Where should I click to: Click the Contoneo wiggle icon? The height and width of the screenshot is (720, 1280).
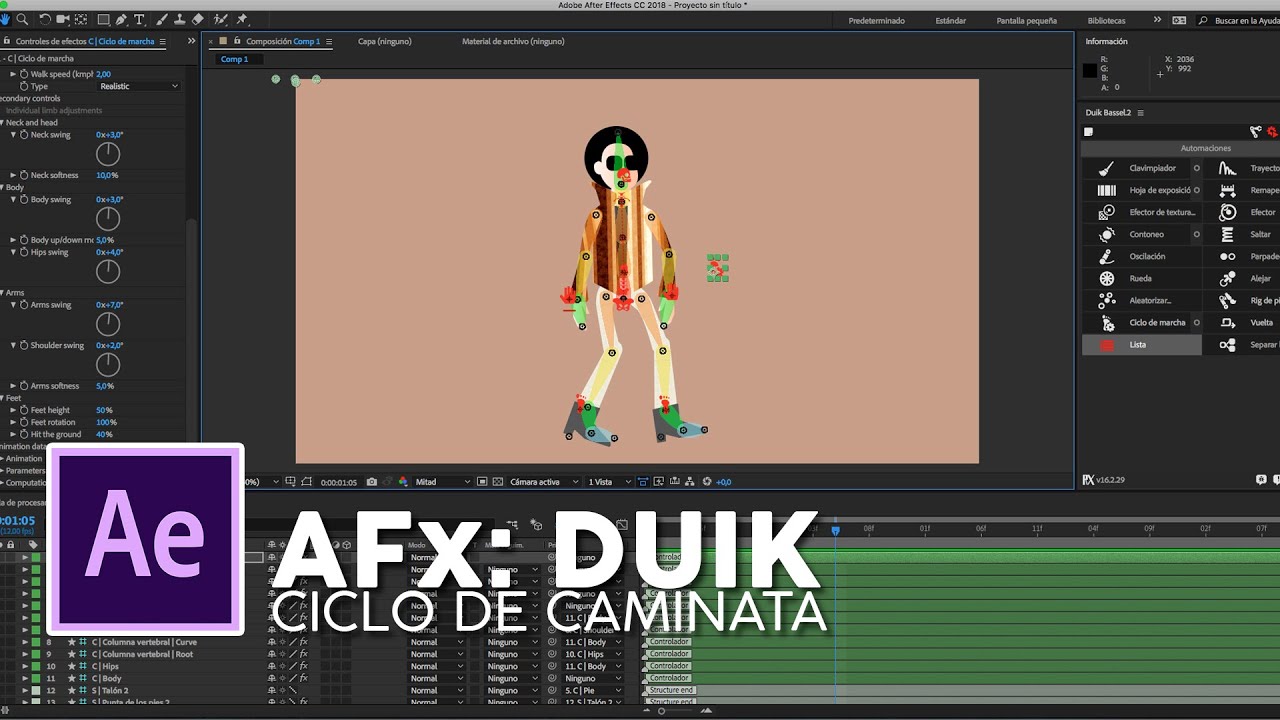(1107, 234)
